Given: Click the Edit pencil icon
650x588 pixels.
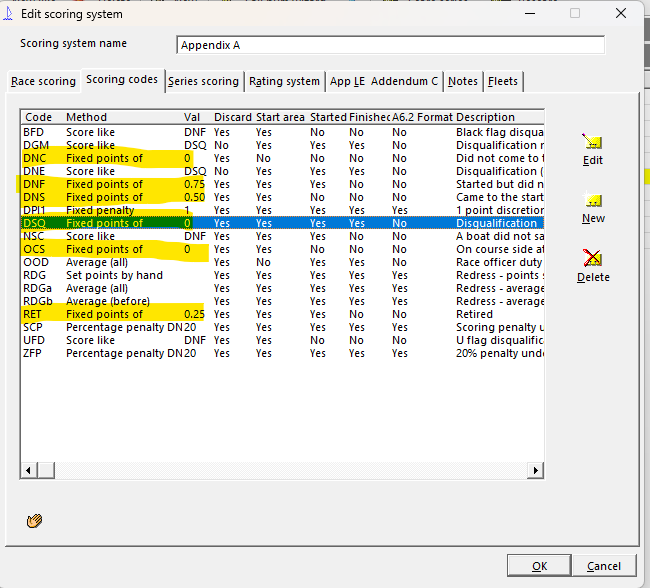Looking at the screenshot, I should 593,143.
